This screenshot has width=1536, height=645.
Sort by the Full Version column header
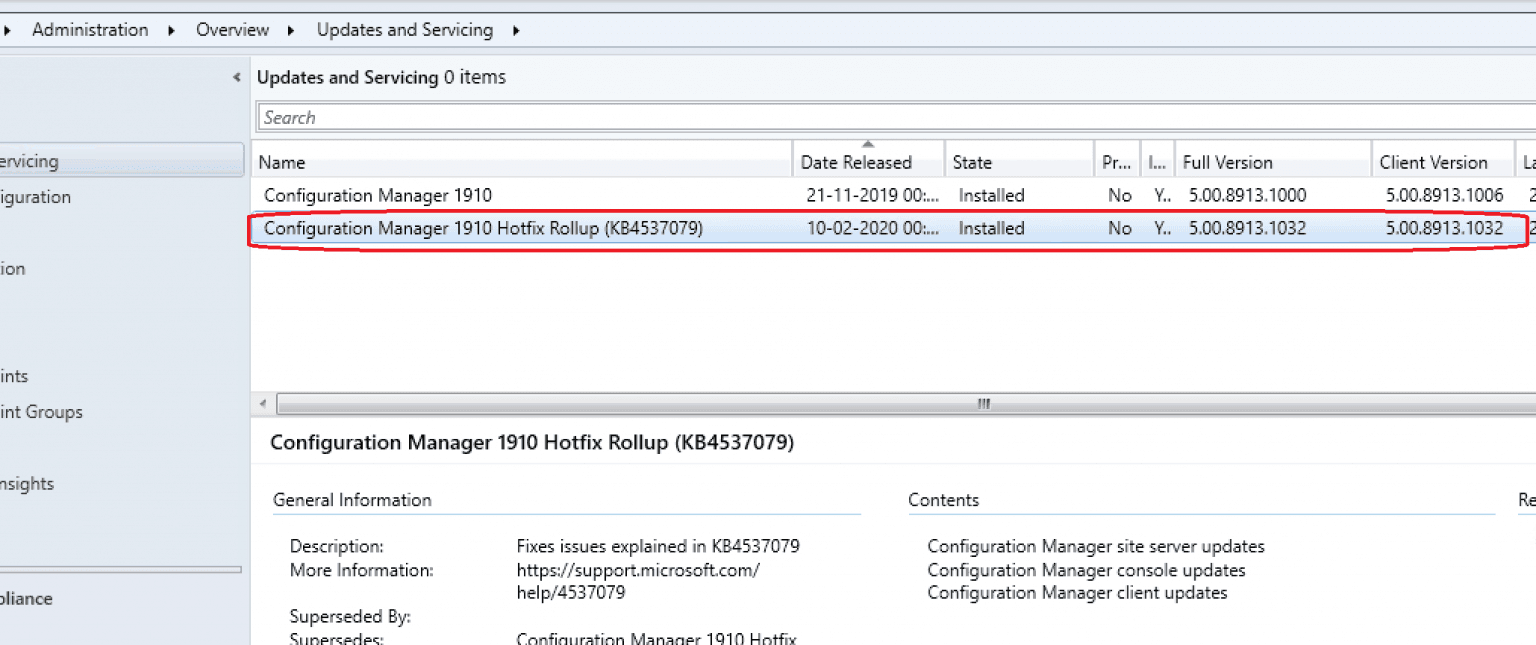(x=1273, y=162)
